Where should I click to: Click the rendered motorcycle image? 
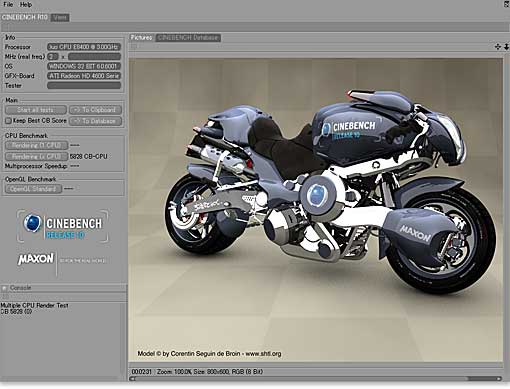pos(316,210)
